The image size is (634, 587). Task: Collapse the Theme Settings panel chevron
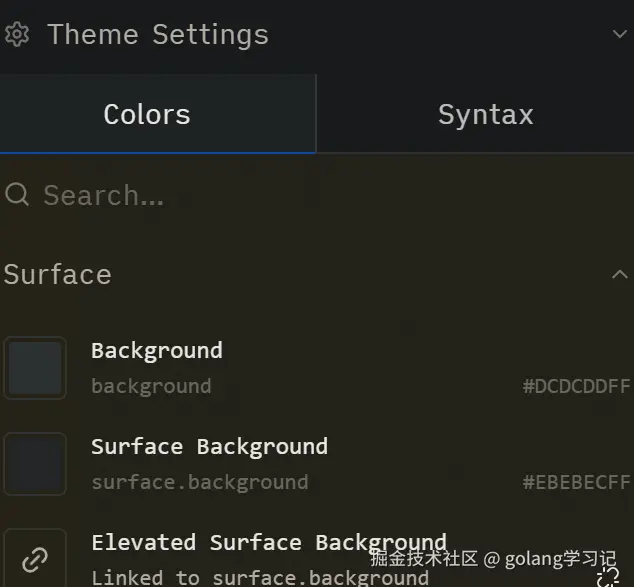tap(620, 35)
